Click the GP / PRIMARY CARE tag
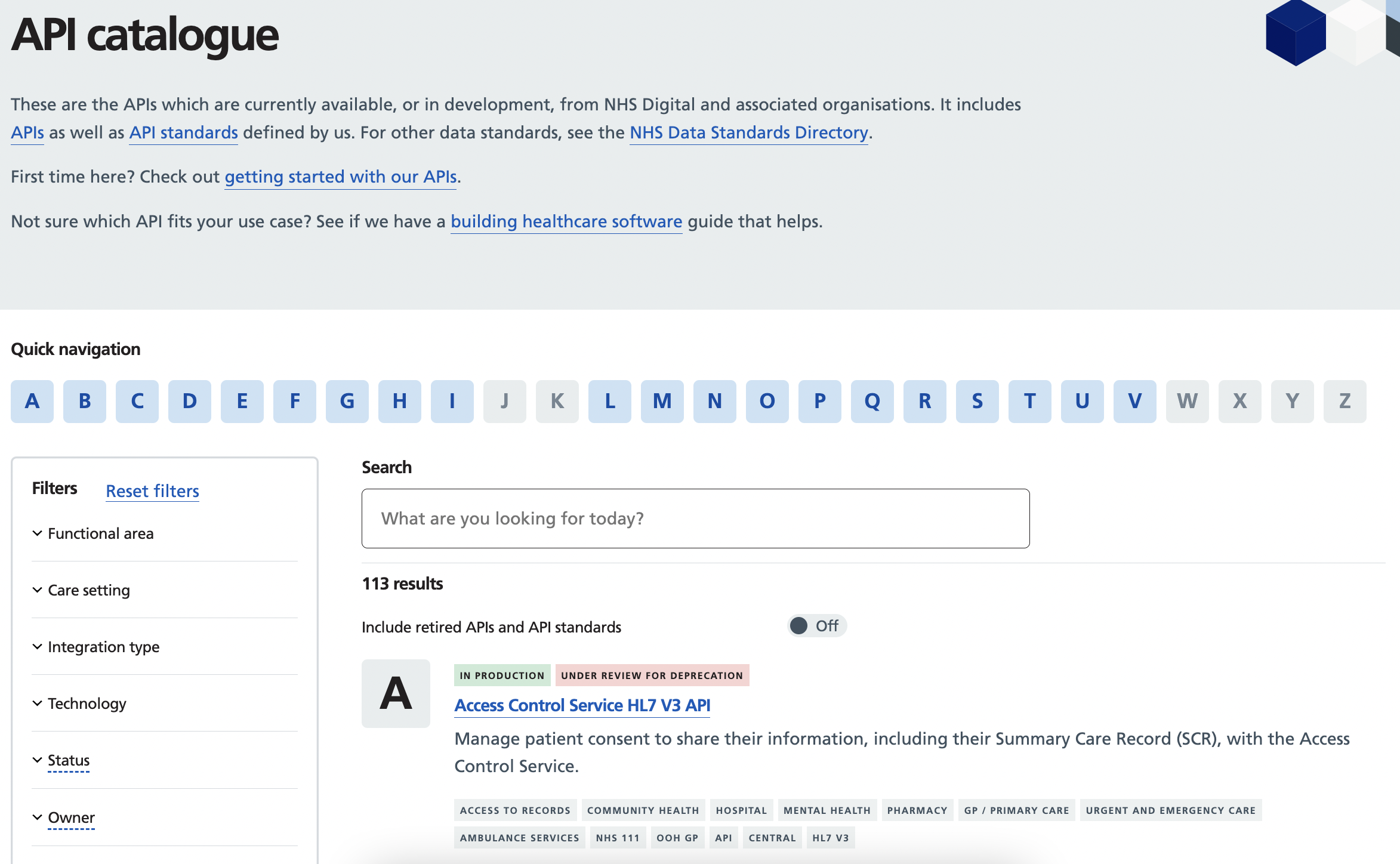 coord(1017,810)
